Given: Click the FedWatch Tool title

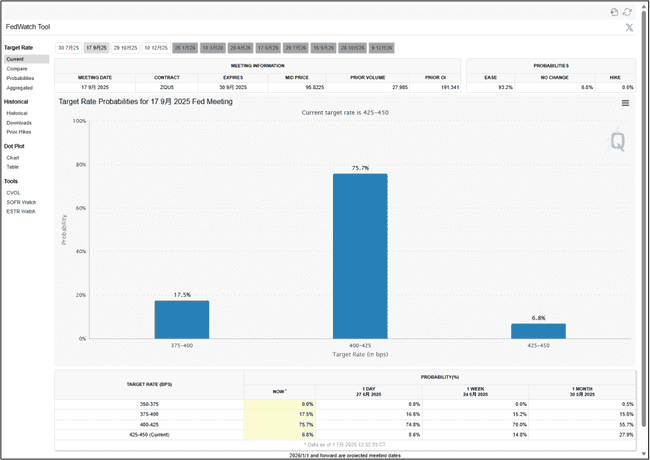Looking at the screenshot, I should [28, 27].
